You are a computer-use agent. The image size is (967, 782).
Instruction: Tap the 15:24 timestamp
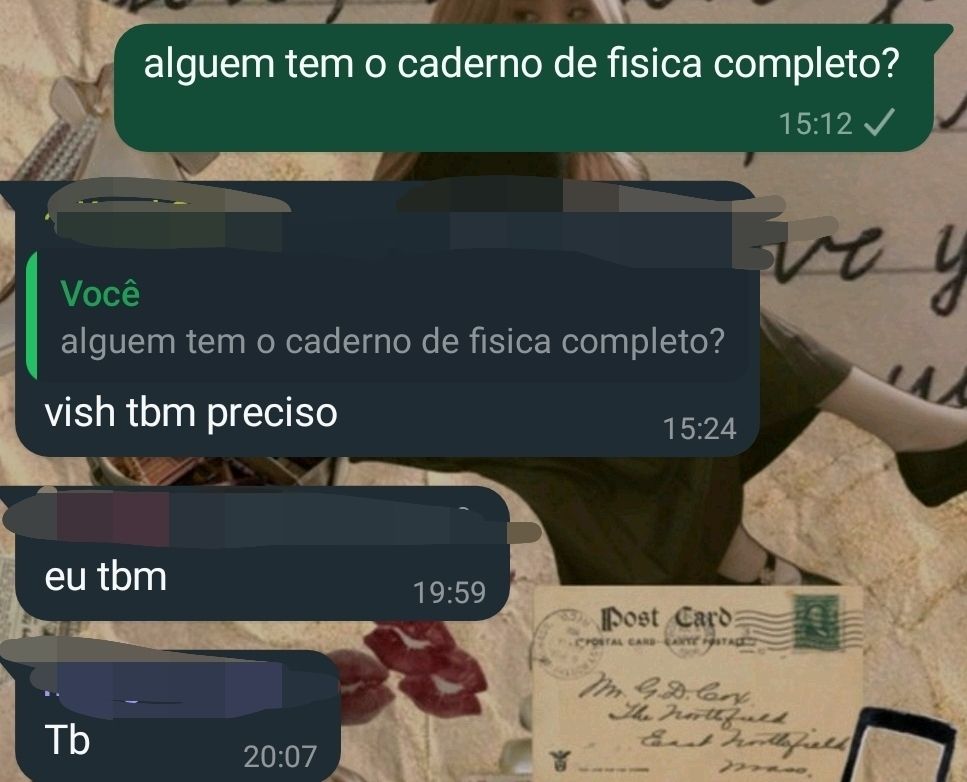pos(699,429)
